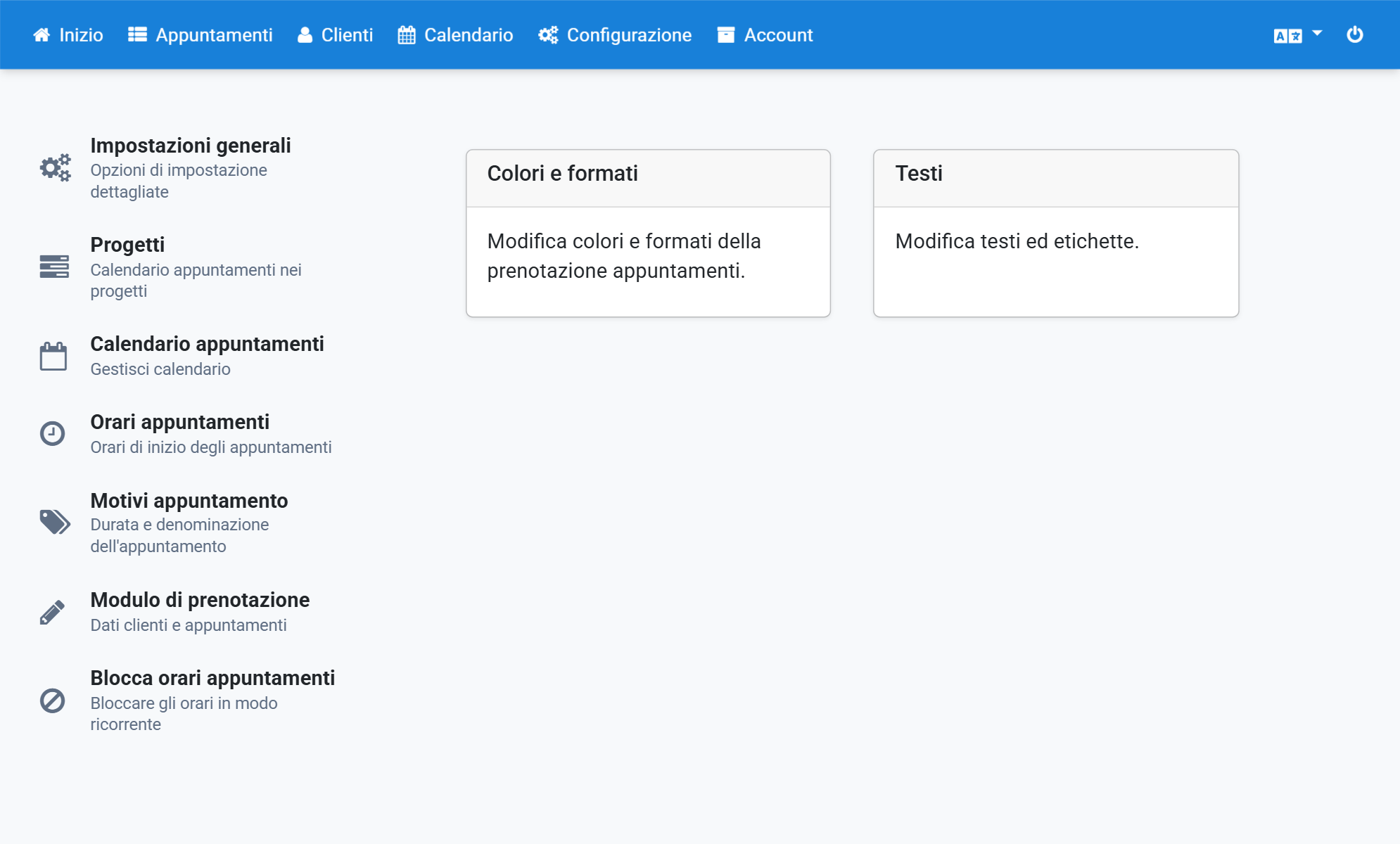Click the tags icon for Motivi appuntamento

point(55,523)
